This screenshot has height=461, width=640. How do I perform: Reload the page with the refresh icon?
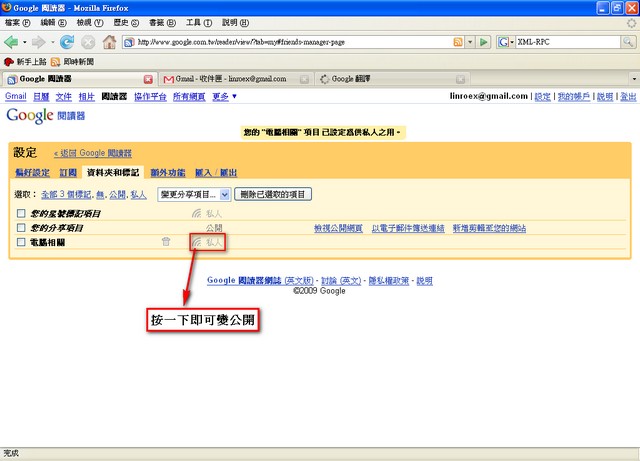[x=67, y=42]
